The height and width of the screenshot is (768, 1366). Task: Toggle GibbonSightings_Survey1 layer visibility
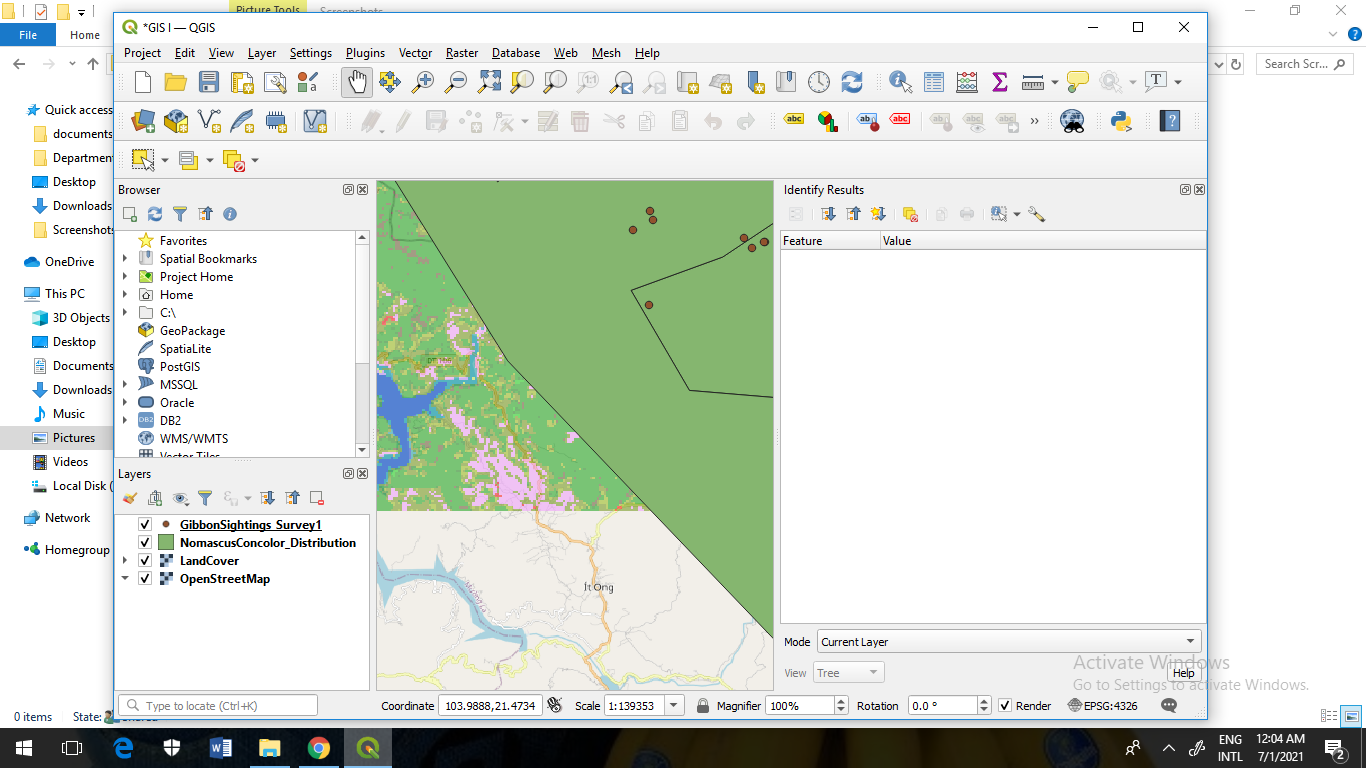coord(145,525)
